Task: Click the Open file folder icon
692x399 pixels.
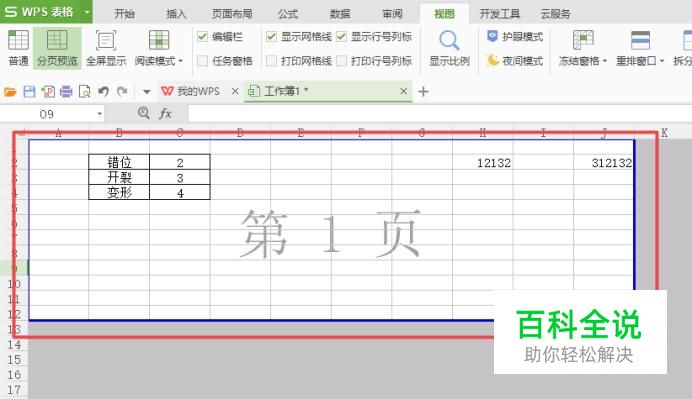Action: pyautogui.click(x=10, y=91)
